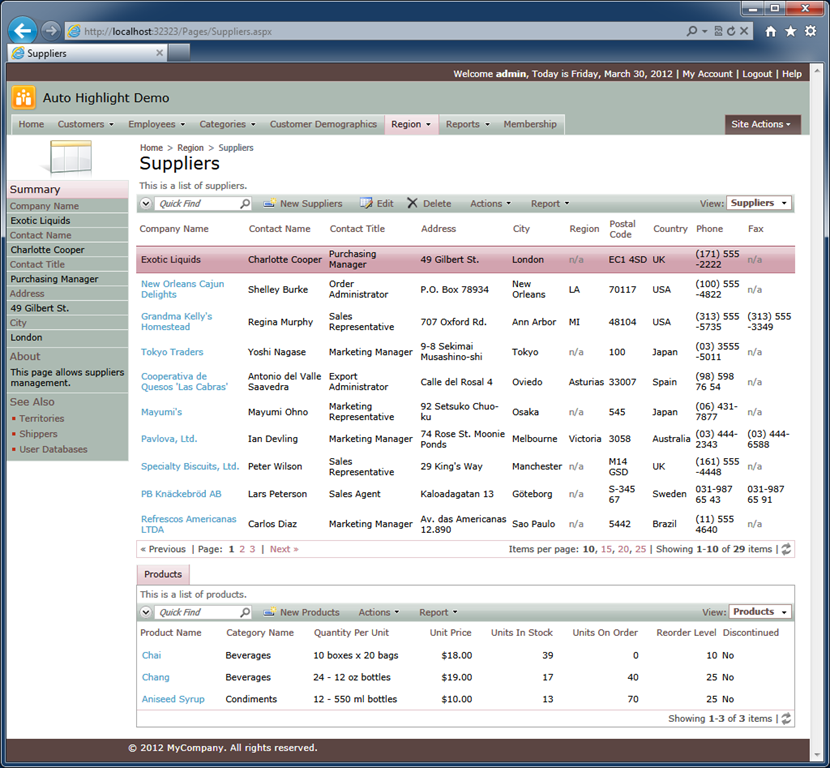Click the browser back arrow button
The width and height of the screenshot is (830, 768).
[x=23, y=31]
